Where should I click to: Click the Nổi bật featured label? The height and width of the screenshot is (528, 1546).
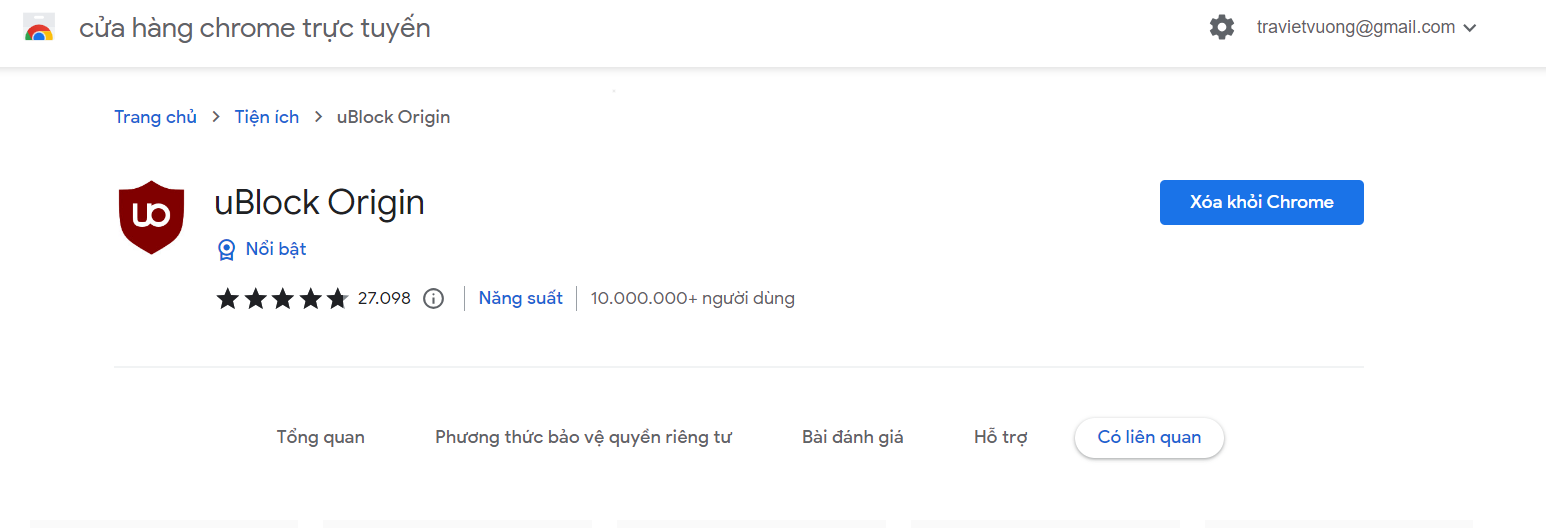coord(276,249)
